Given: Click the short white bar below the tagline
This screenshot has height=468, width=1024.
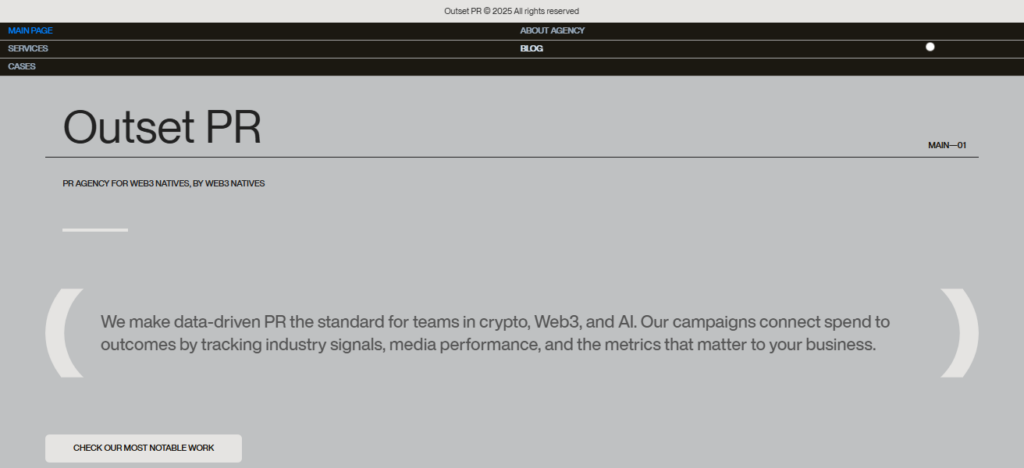Looking at the screenshot, I should click(95, 230).
